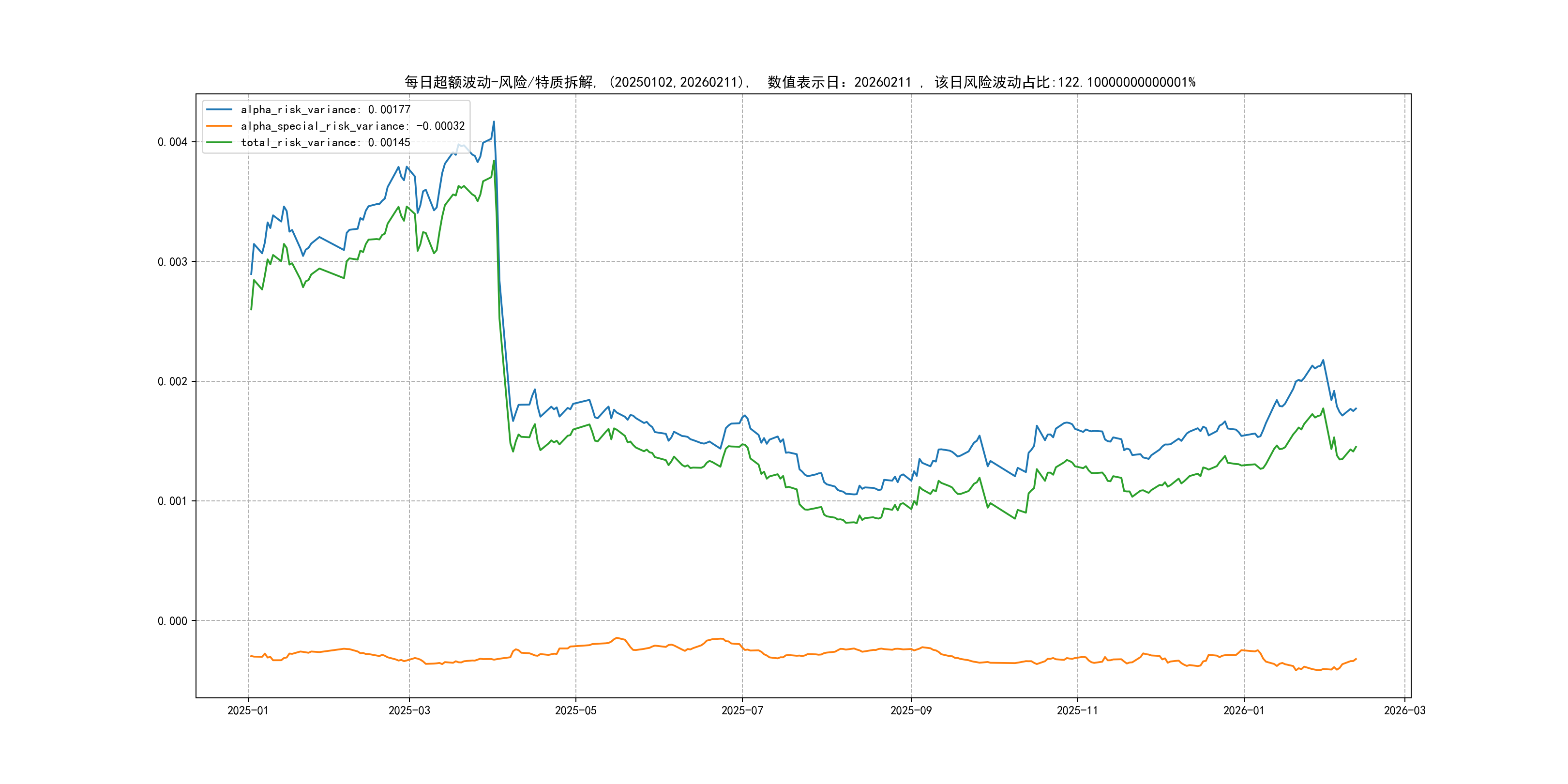Image resolution: width=1568 pixels, height=784 pixels.
Task: Click the 0.000 y-axis tick label
Action: 172,621
